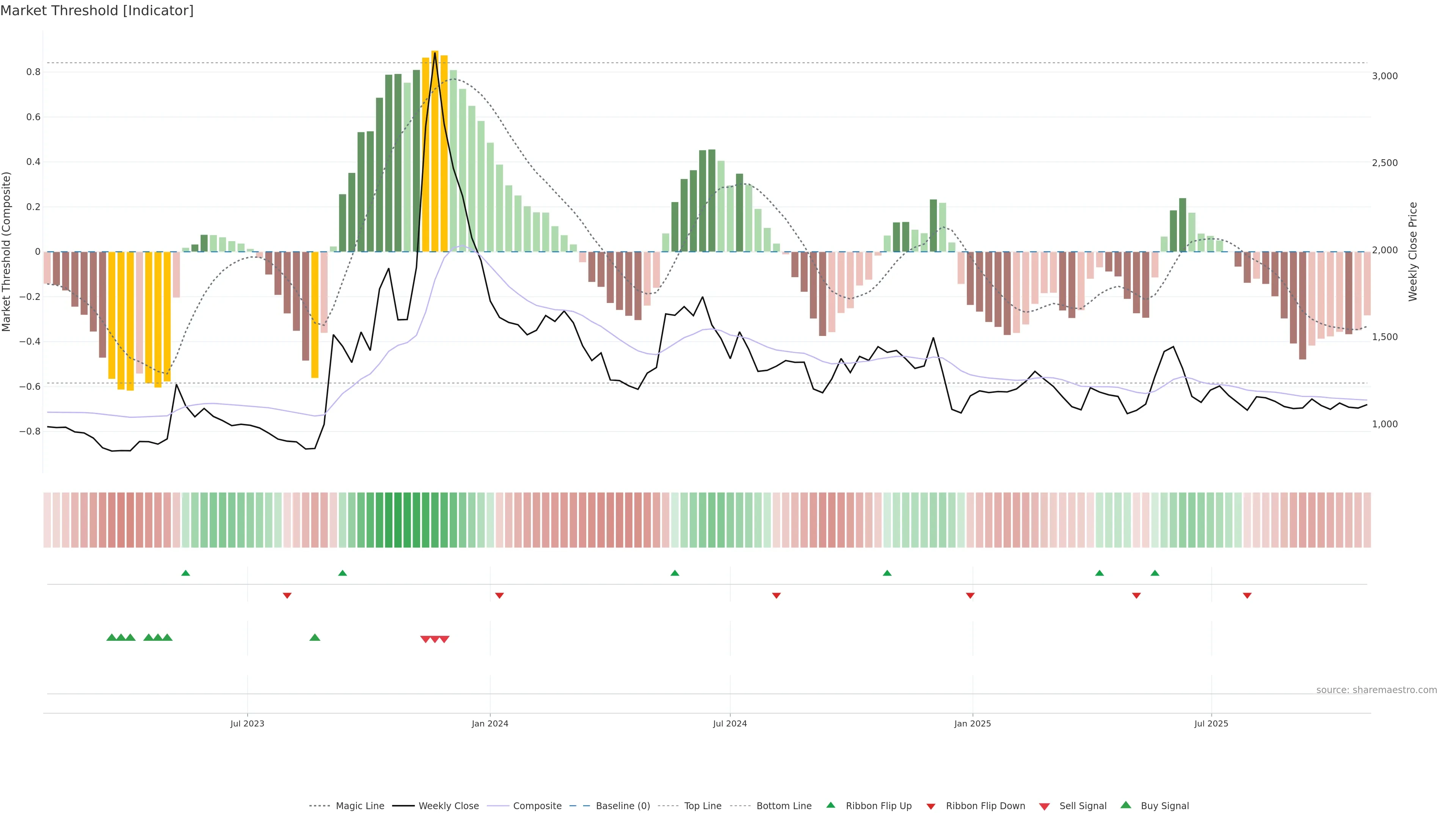
Task: Click the Weekly Close Price axis title
Action: 1412,251
